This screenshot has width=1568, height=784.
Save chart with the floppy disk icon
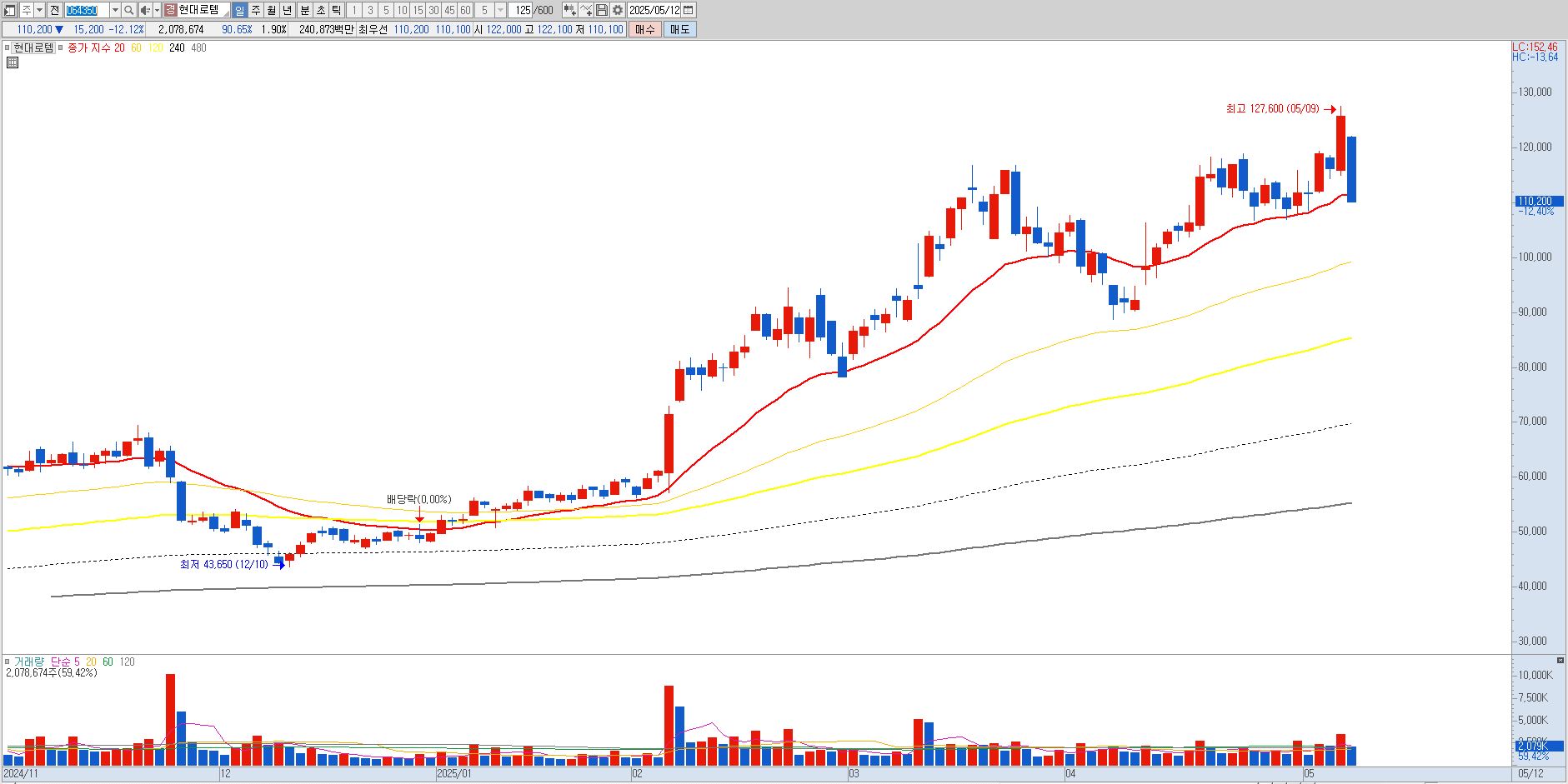[x=602, y=10]
